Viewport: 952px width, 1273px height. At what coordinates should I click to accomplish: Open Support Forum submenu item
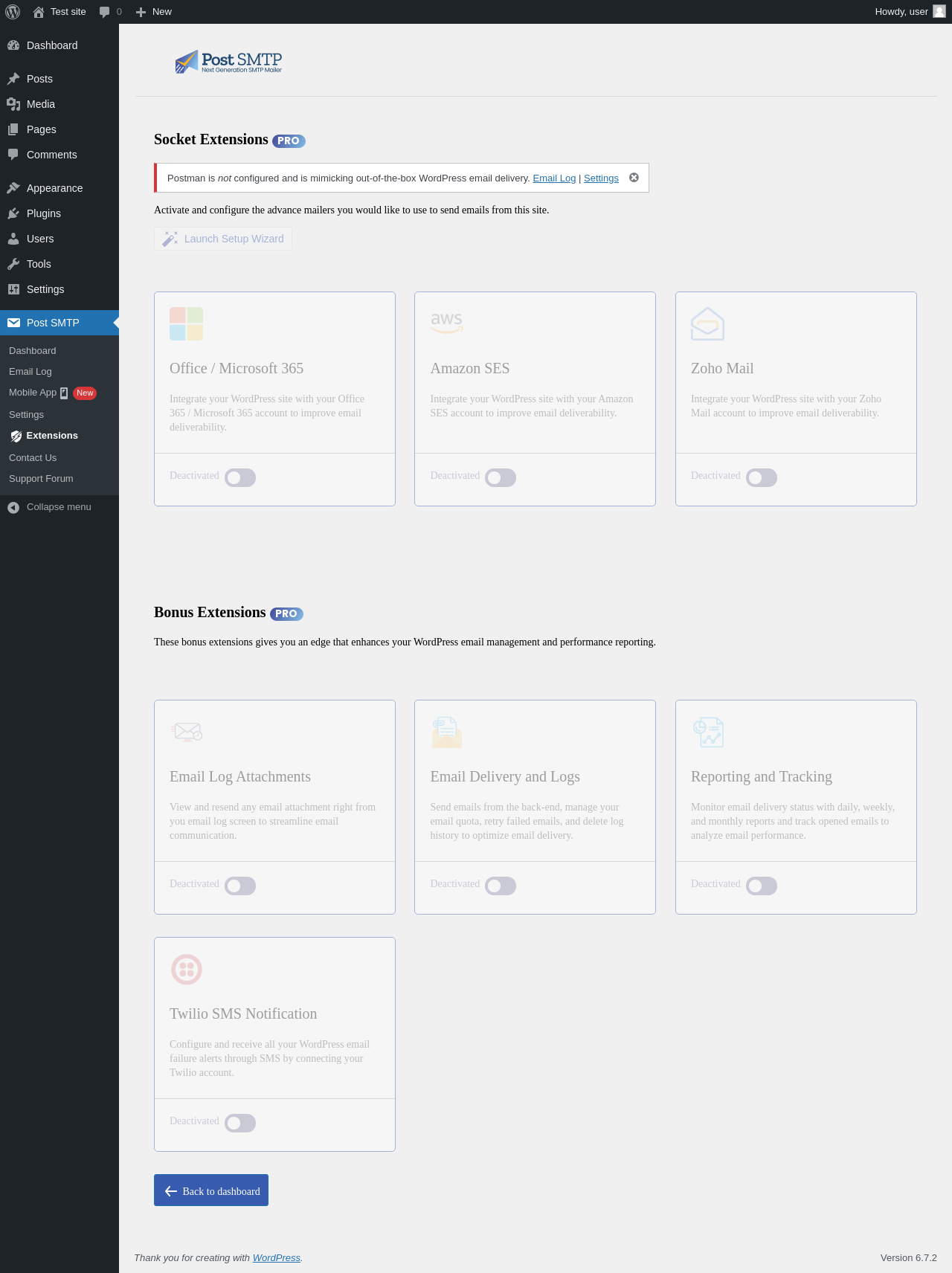pos(59,479)
